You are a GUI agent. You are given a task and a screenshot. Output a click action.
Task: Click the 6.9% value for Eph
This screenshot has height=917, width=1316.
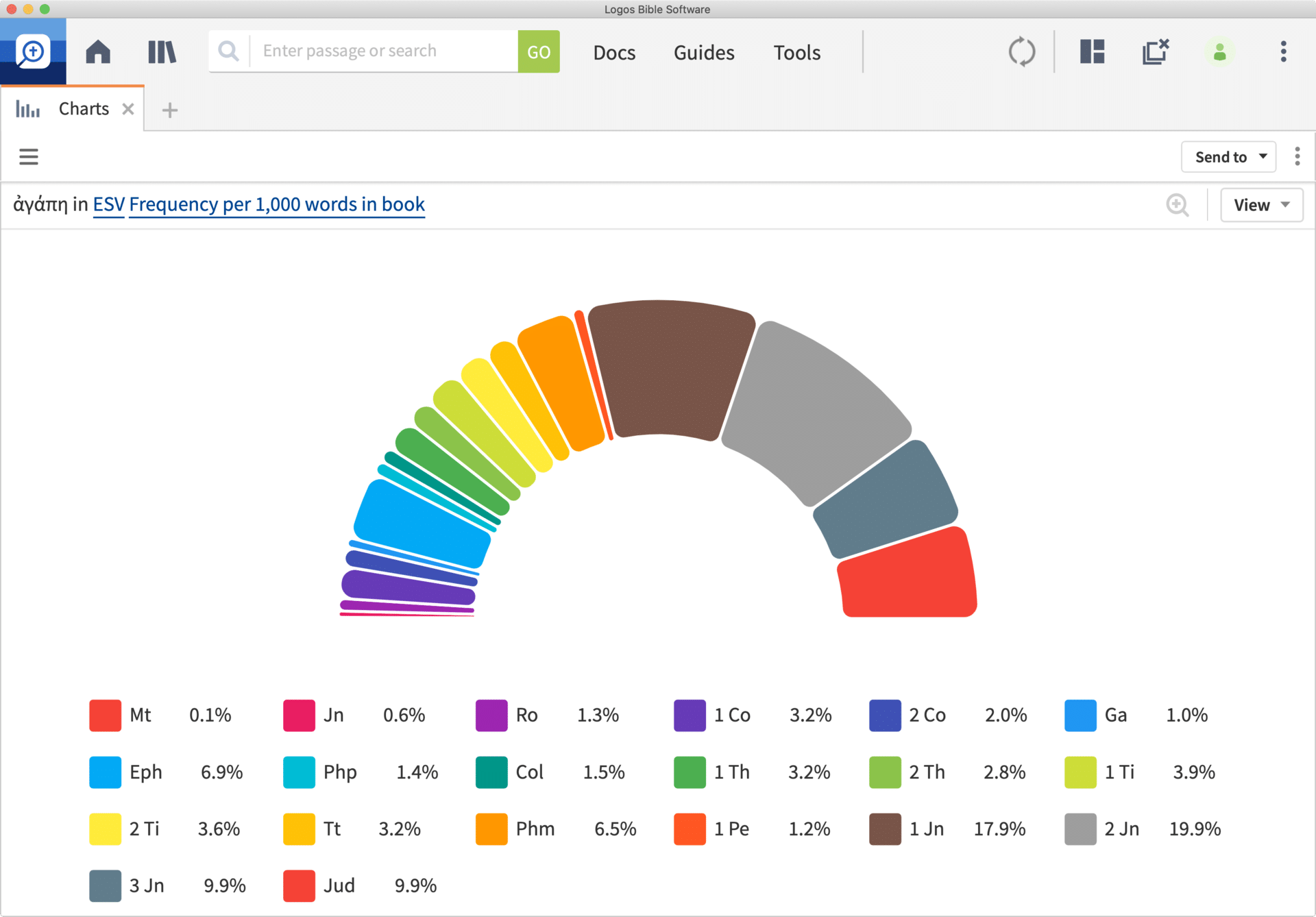(221, 772)
